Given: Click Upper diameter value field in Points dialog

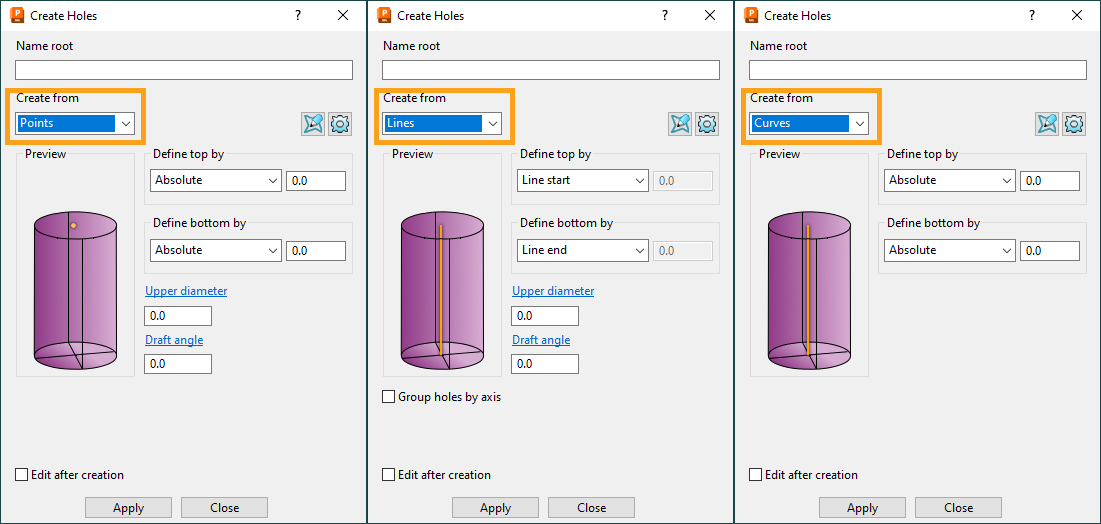Looking at the screenshot, I should coord(178,316).
